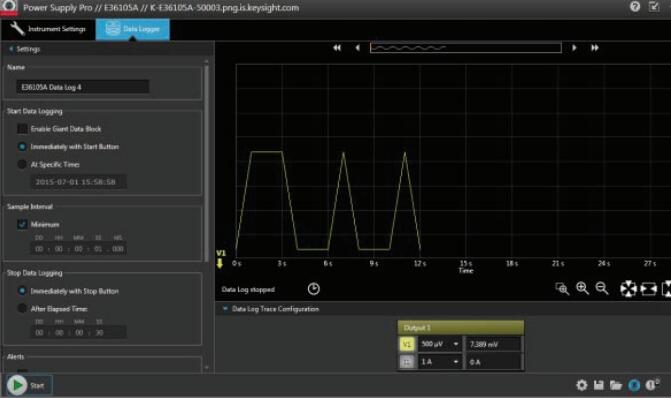Open the help question mark icon
This screenshot has width=671, height=398.
click(635, 6)
